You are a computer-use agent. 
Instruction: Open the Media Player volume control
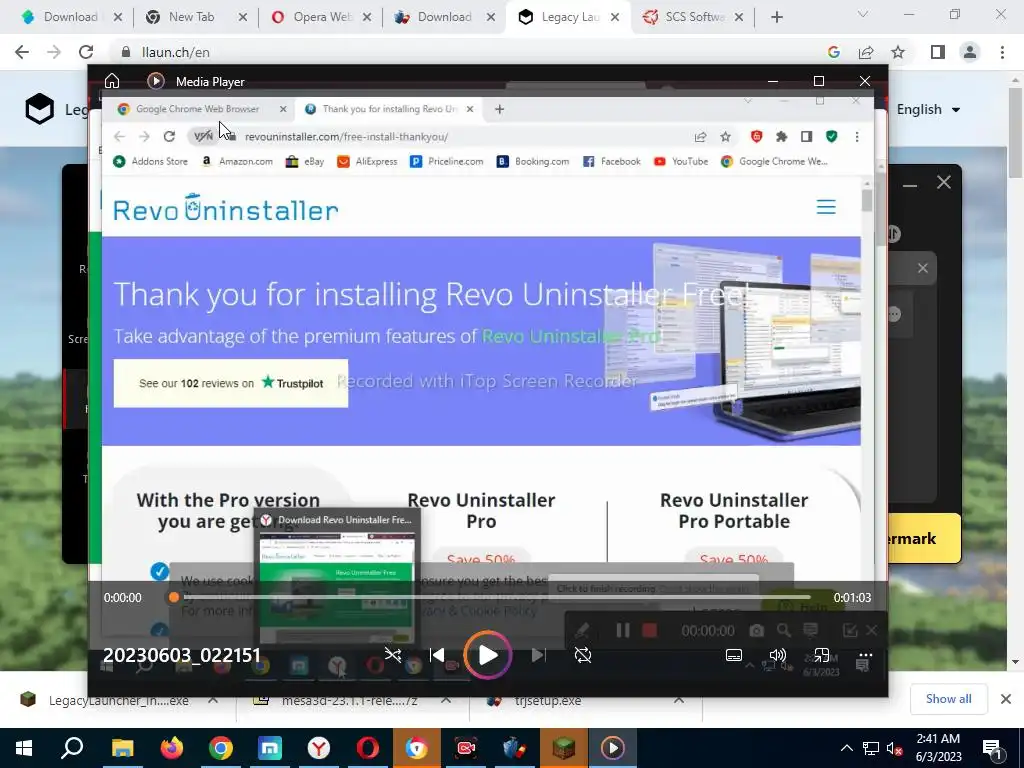[x=777, y=655]
